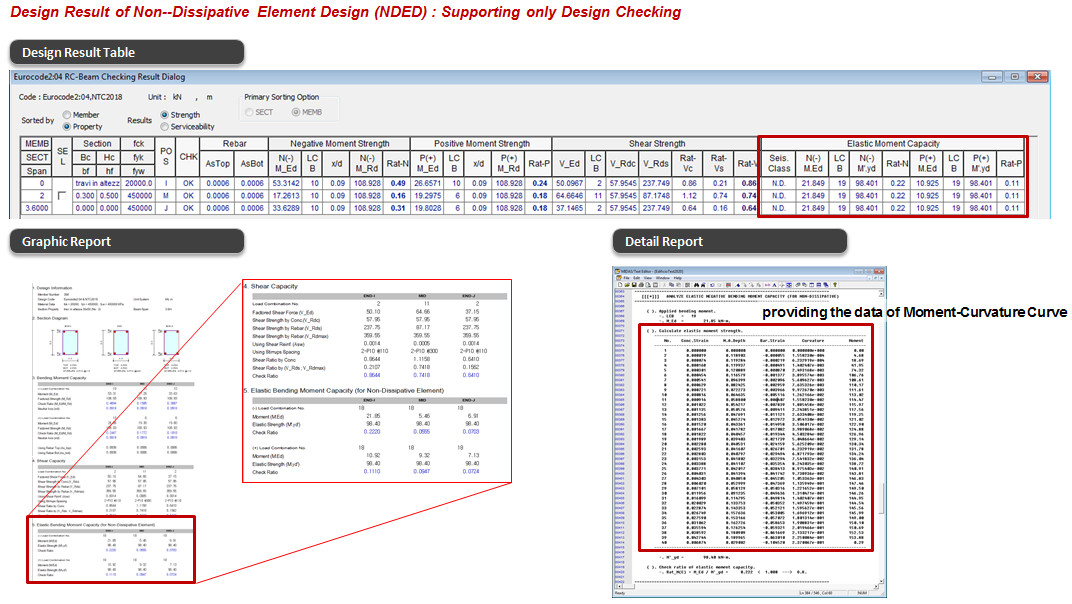Image resolution: width=1072 pixels, height=604 pixels.
Task: Click the New document icon in Text Editor toolbar
Action: tap(619, 284)
